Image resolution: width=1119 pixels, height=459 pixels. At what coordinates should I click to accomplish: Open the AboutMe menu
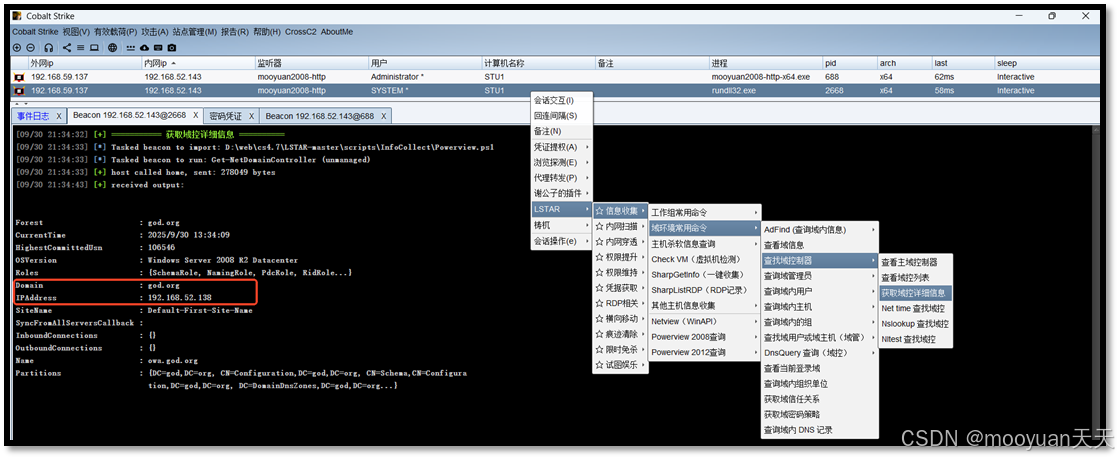(x=337, y=32)
